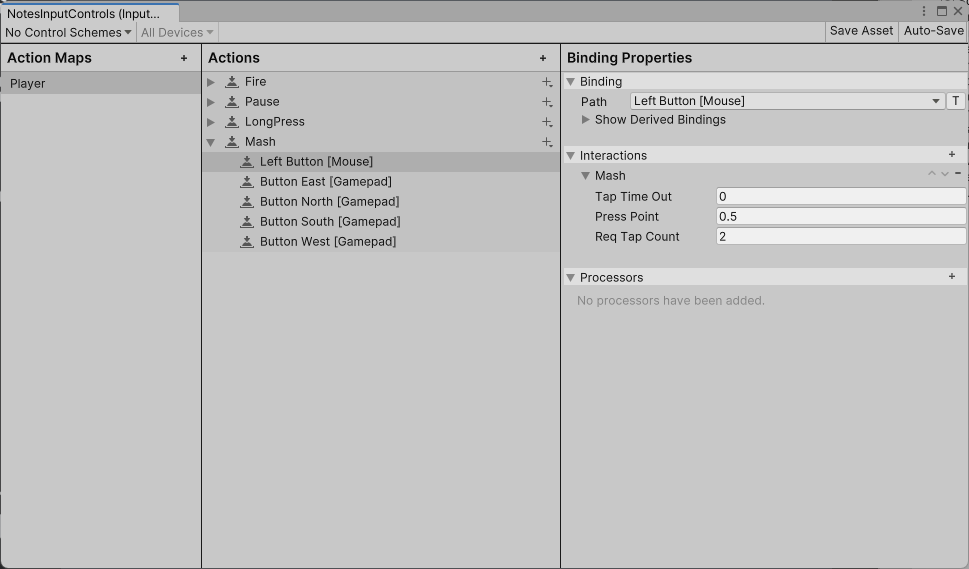
Task: Add a new action in Actions panel
Action: [x=543, y=58]
